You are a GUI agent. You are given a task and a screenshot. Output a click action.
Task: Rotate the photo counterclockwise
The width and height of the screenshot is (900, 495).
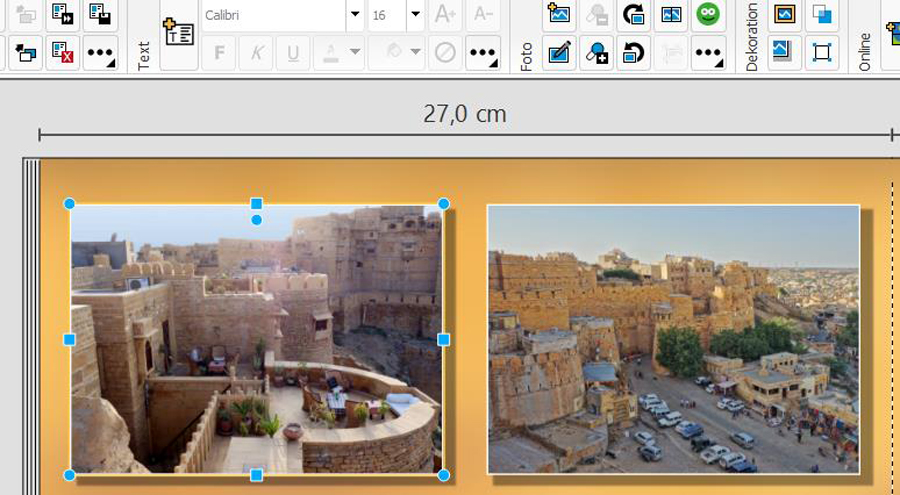click(x=634, y=52)
